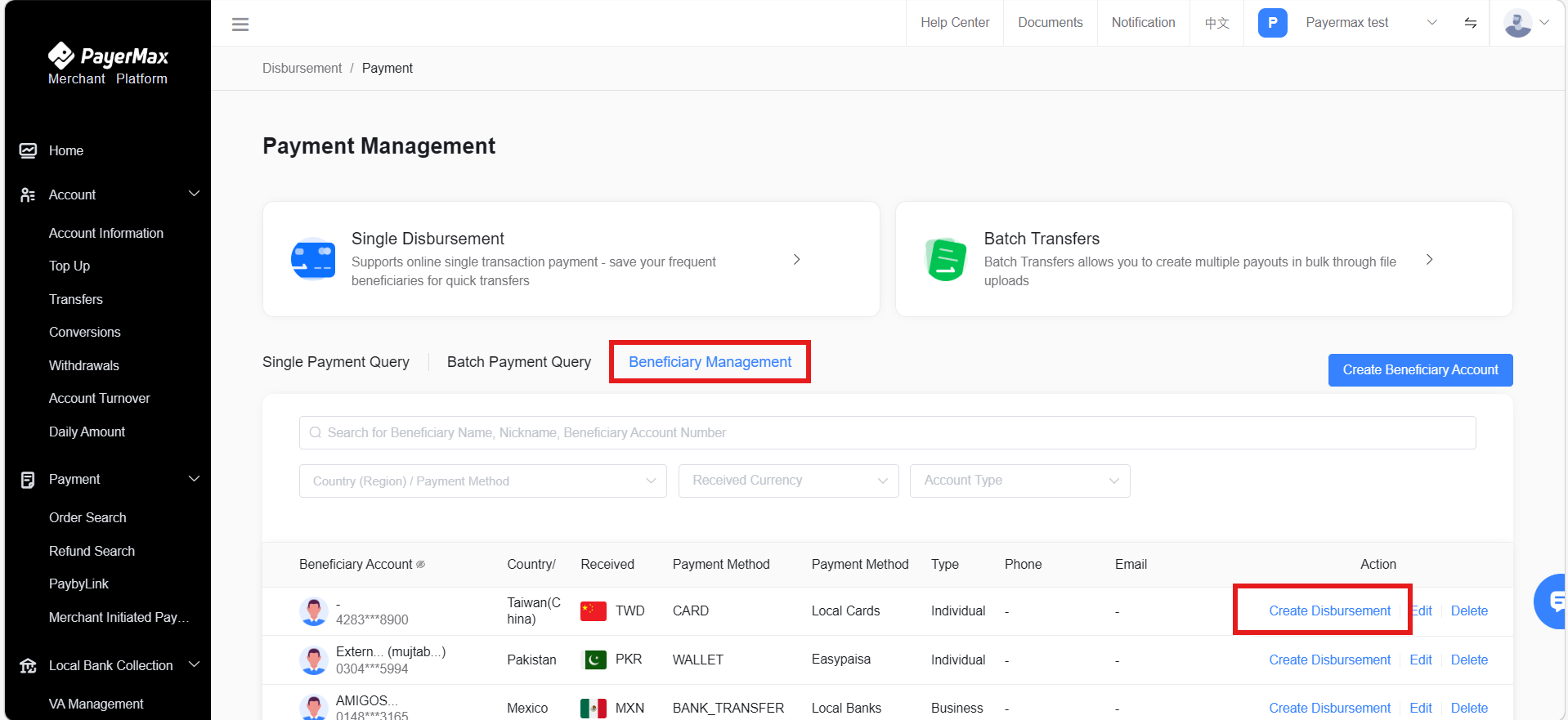Delete the Taiwan TWD beneficiary
The height and width of the screenshot is (720, 1568).
click(1469, 611)
